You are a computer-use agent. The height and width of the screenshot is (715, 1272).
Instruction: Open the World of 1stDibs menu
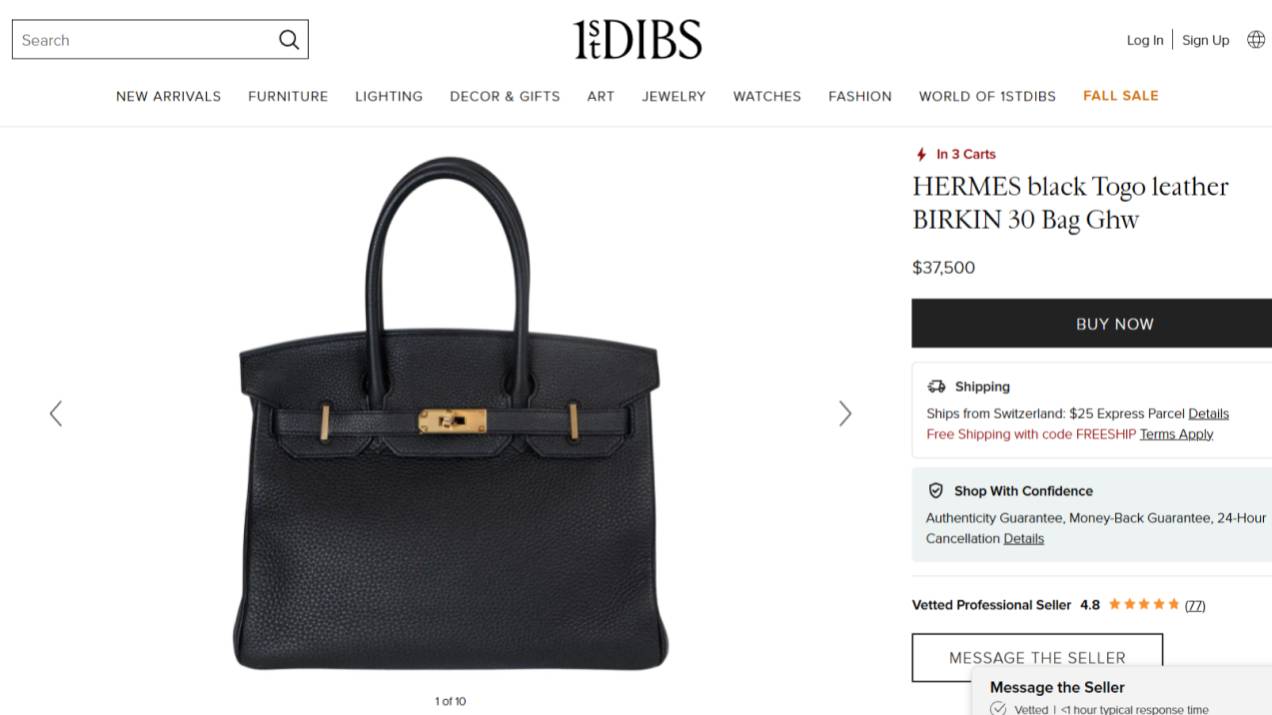(x=987, y=96)
